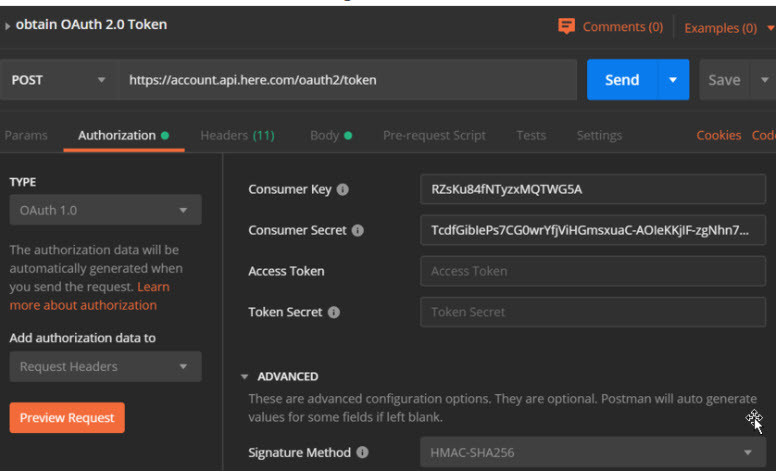
Task: Click info icon beside Signature Method
Action: [x=362, y=453]
